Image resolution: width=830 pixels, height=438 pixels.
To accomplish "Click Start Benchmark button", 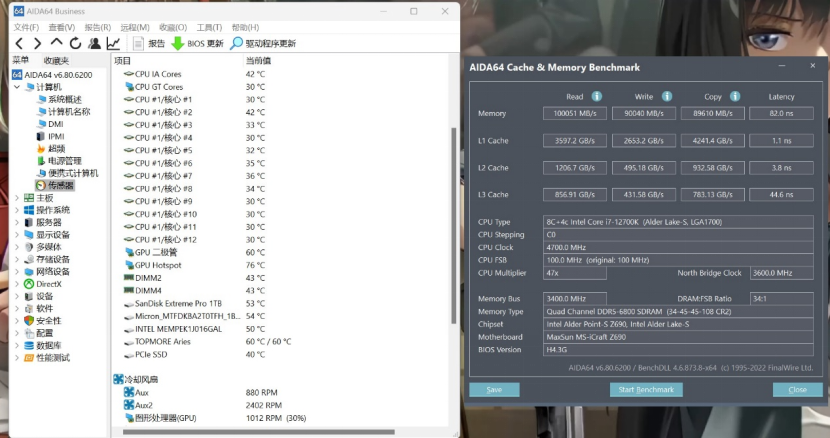I will 646,390.
